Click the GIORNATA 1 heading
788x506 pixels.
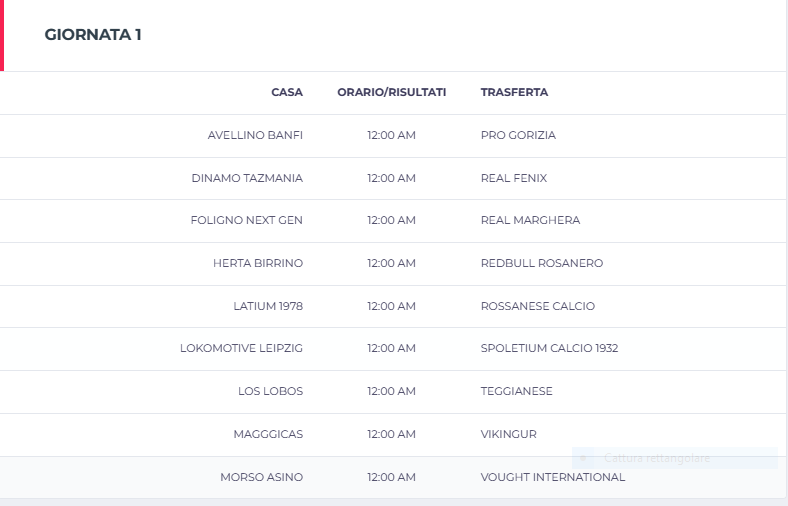click(x=93, y=35)
